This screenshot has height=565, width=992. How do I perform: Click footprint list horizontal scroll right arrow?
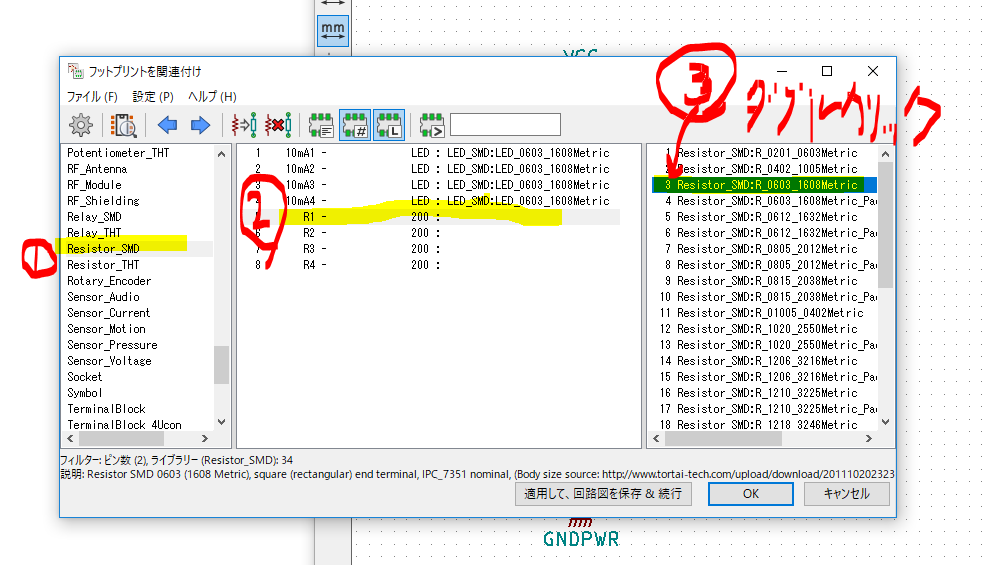tap(869, 438)
